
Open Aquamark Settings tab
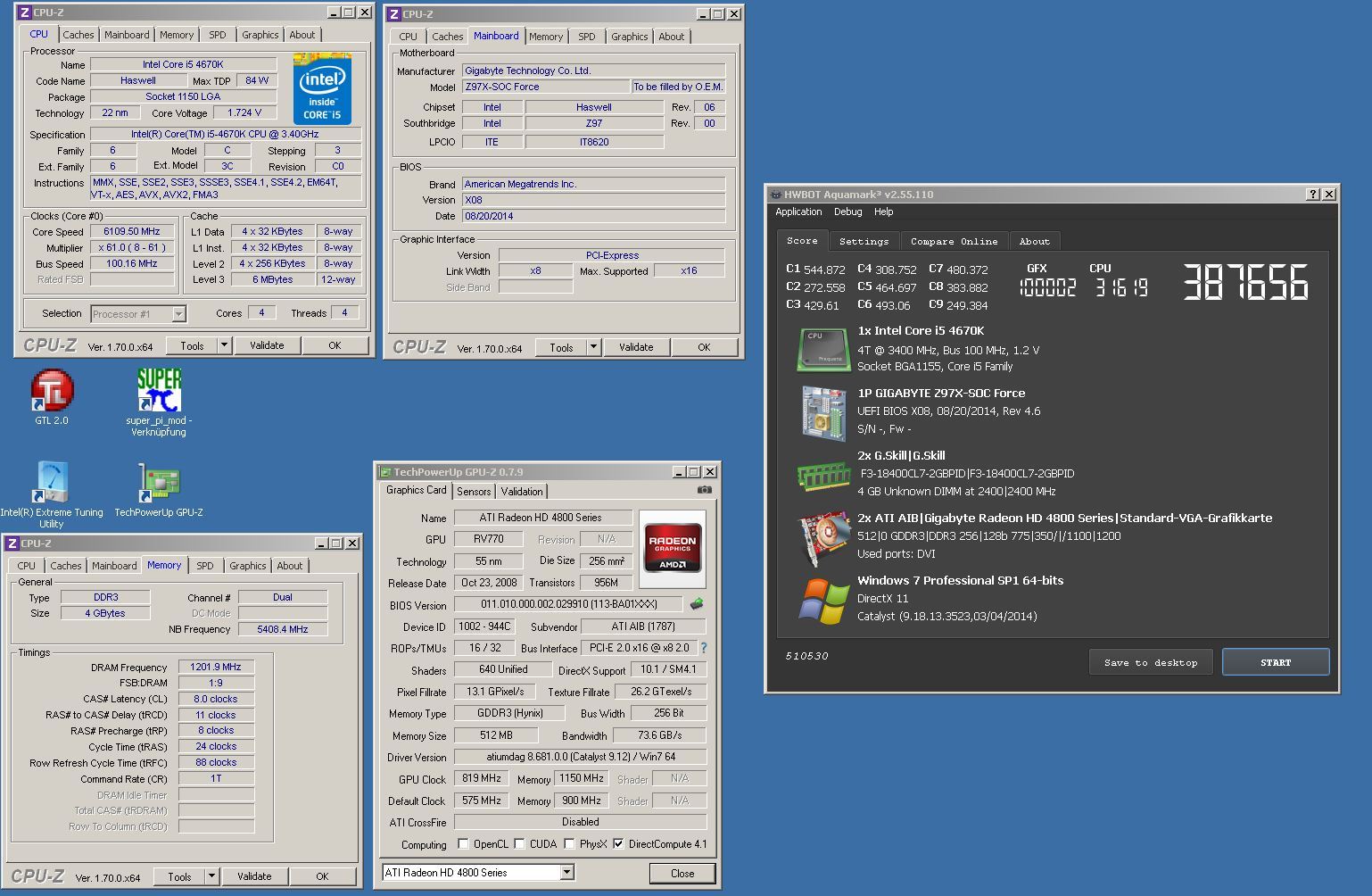pos(864,241)
